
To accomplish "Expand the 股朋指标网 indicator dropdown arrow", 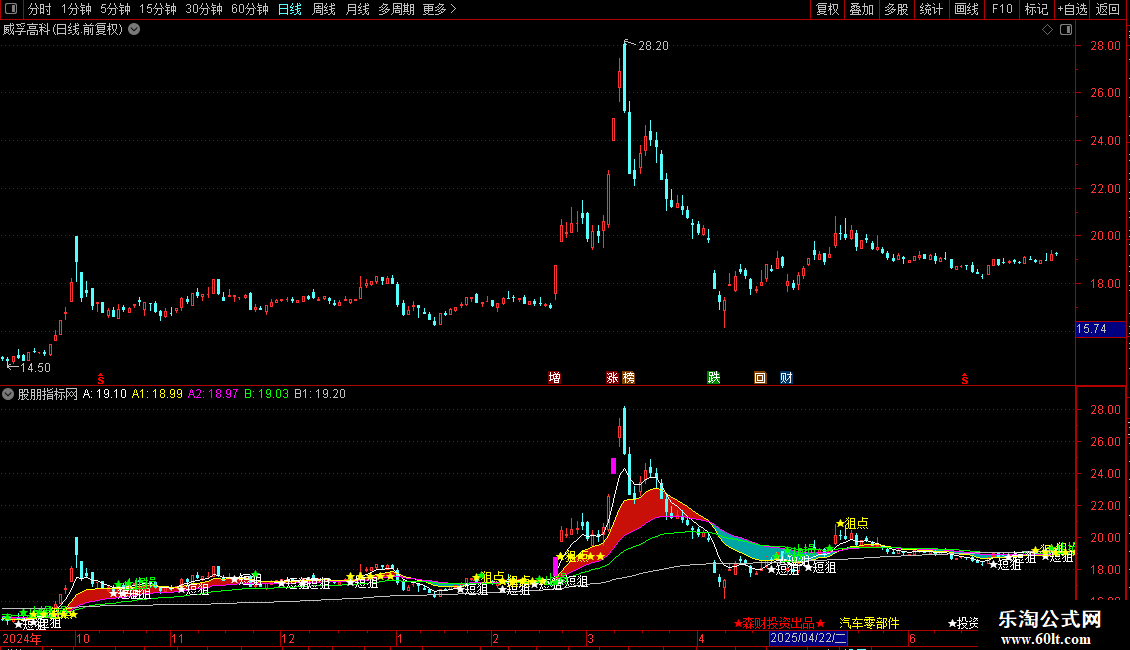I will coord(8,394).
